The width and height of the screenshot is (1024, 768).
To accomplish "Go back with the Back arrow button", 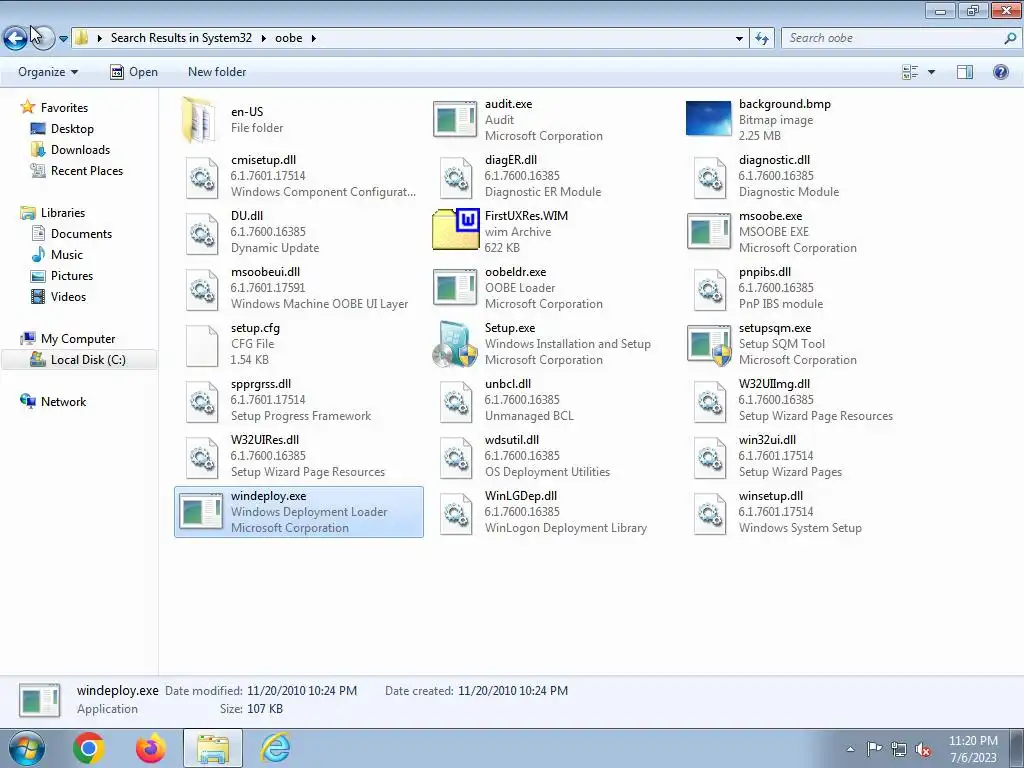I will (x=15, y=38).
